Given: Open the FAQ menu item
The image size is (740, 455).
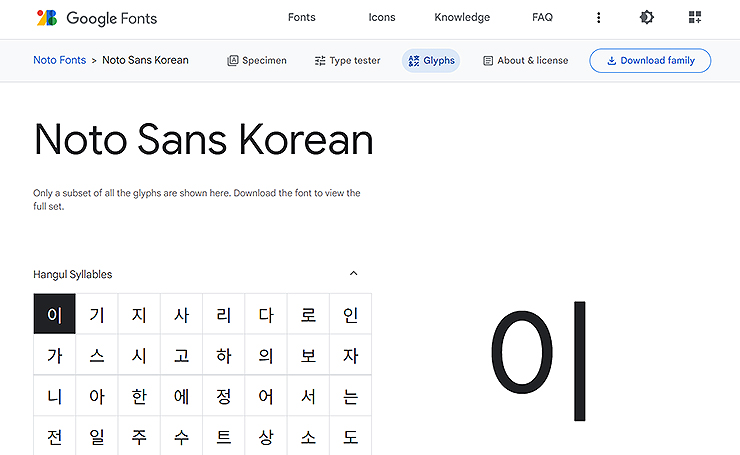Looking at the screenshot, I should 542,17.
